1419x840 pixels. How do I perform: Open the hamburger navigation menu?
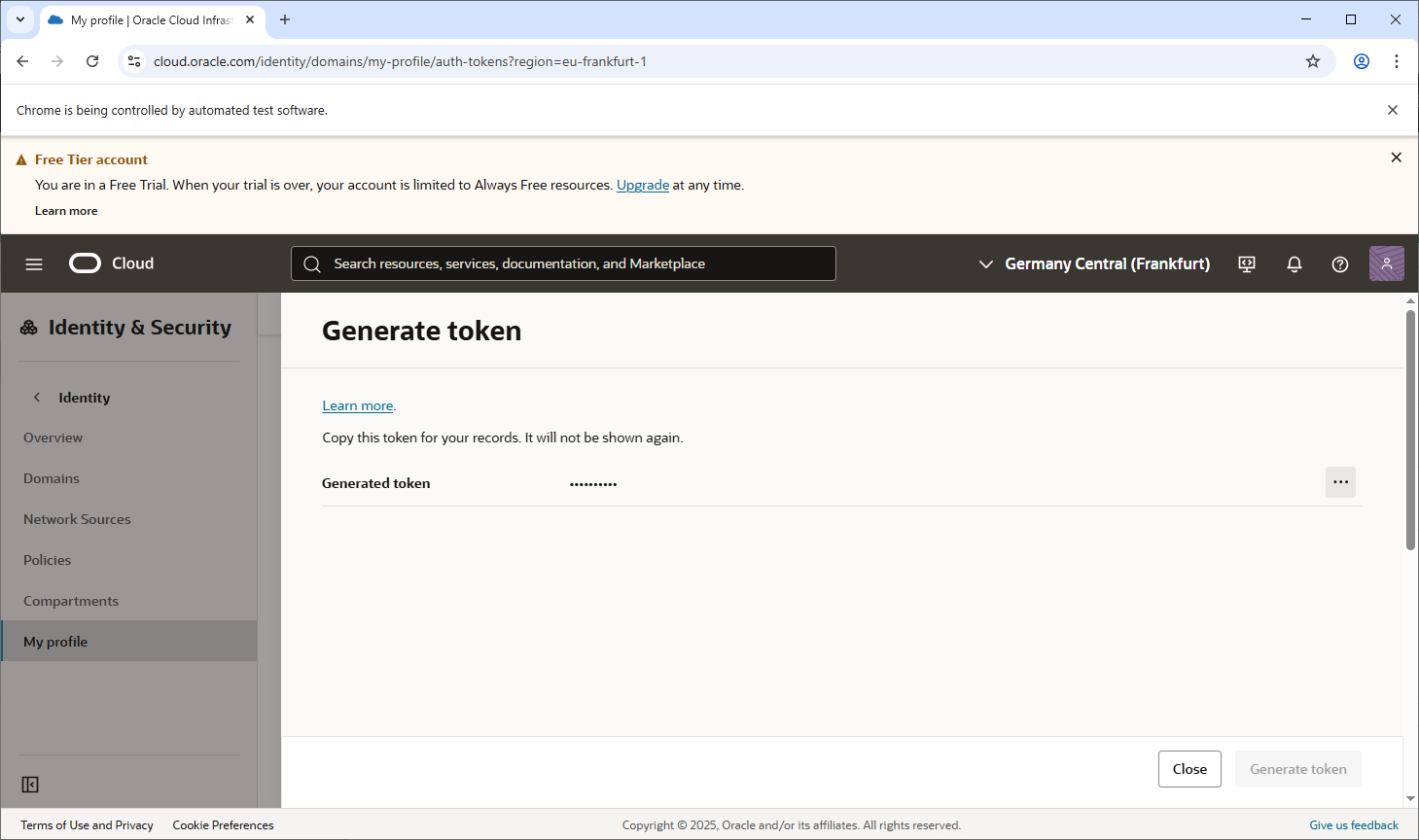(x=34, y=264)
